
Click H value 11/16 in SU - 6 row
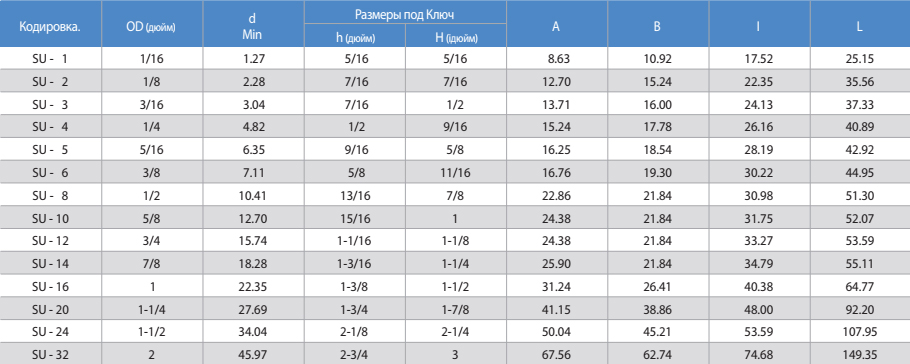pyautogui.click(x=455, y=173)
